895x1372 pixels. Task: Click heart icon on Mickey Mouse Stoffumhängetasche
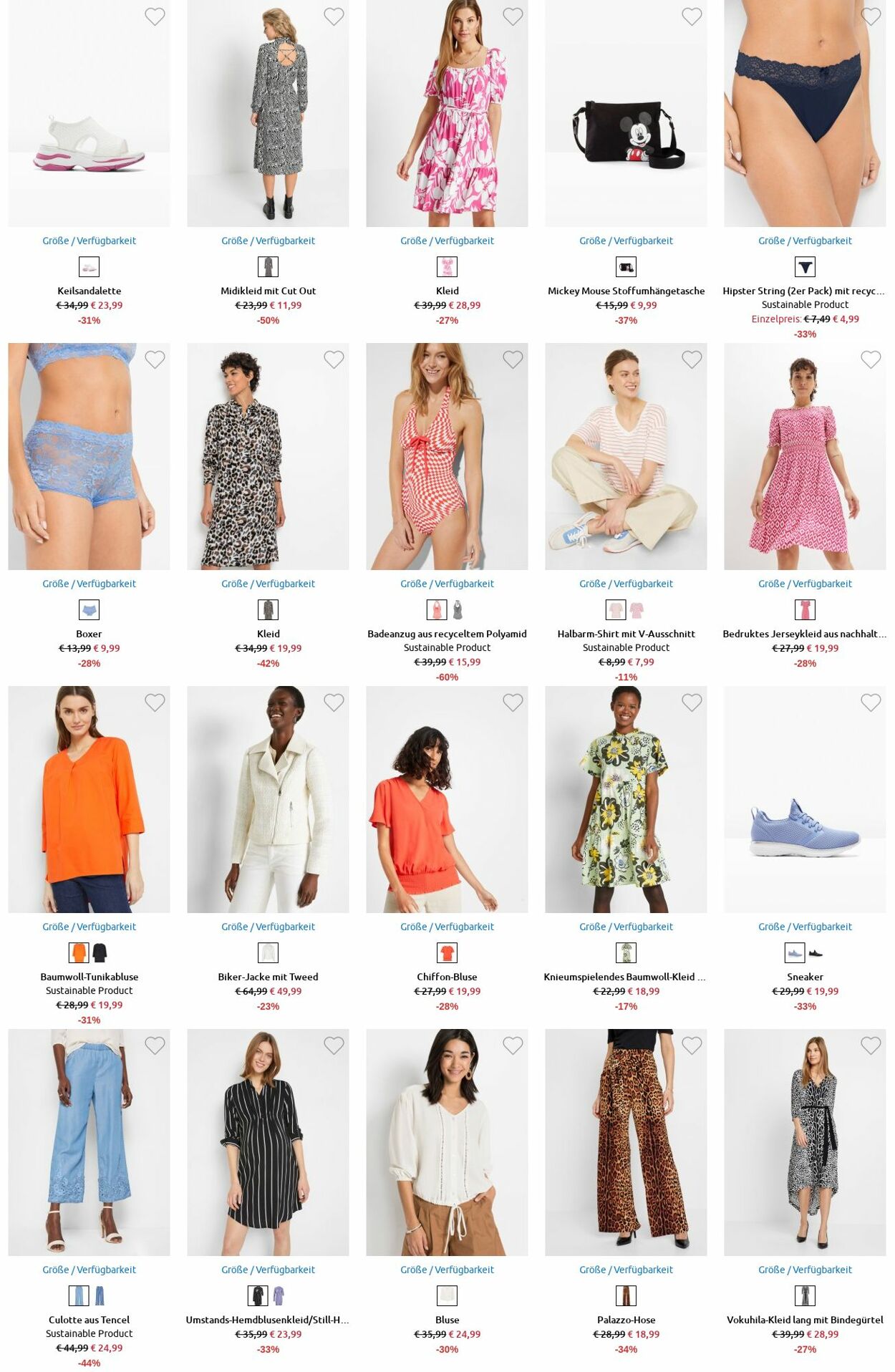click(x=692, y=16)
